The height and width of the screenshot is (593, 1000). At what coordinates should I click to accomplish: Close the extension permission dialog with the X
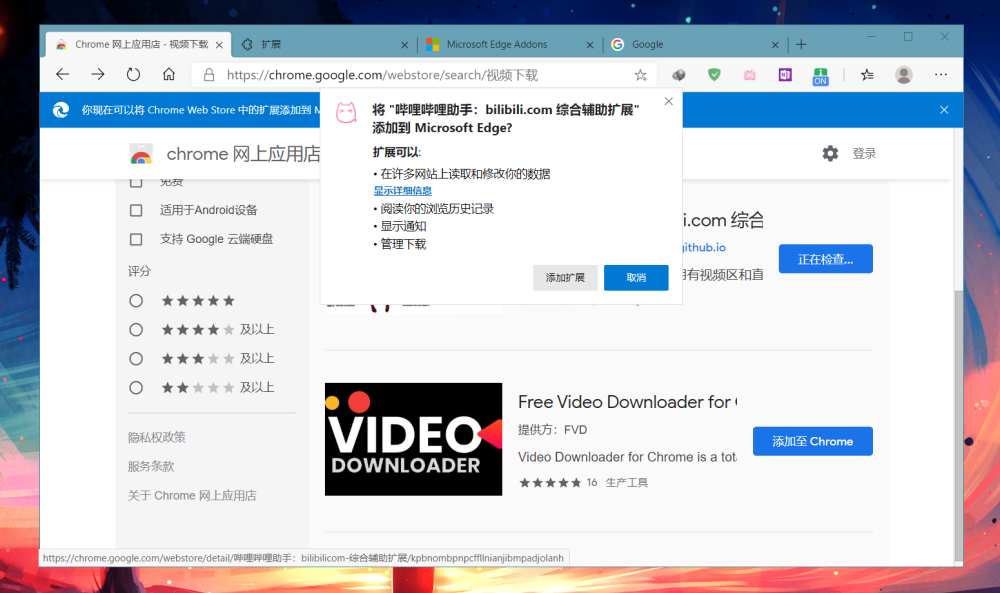tap(668, 101)
